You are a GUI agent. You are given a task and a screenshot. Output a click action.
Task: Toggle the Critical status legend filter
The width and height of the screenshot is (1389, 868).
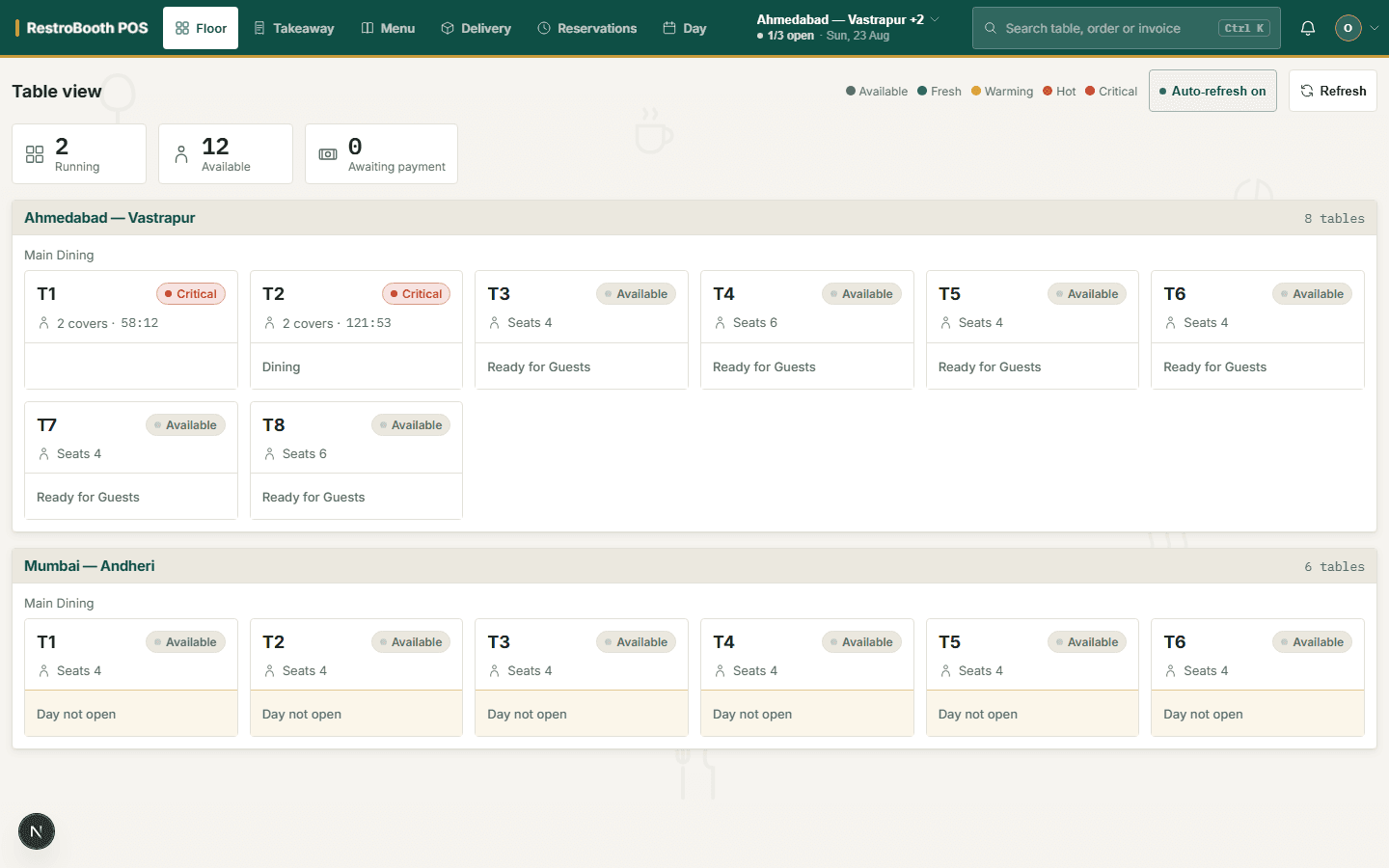(1111, 92)
